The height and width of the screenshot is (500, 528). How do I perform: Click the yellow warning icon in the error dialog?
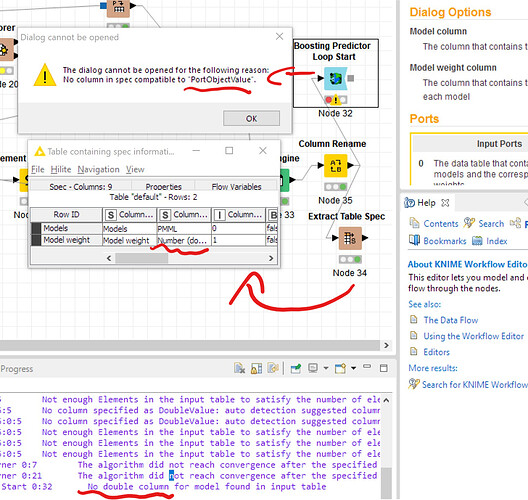point(45,75)
